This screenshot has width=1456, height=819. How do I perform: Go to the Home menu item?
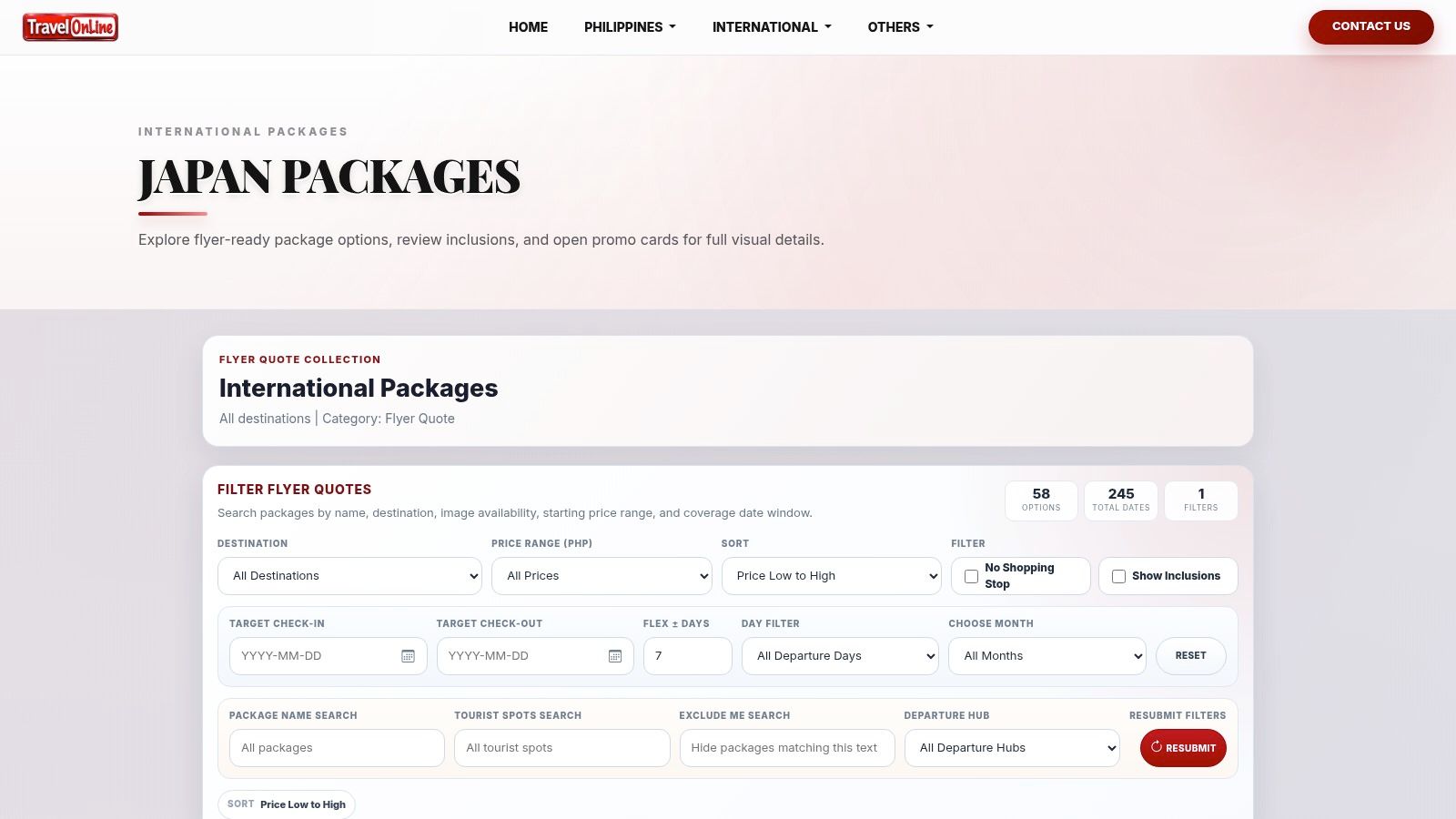528,27
